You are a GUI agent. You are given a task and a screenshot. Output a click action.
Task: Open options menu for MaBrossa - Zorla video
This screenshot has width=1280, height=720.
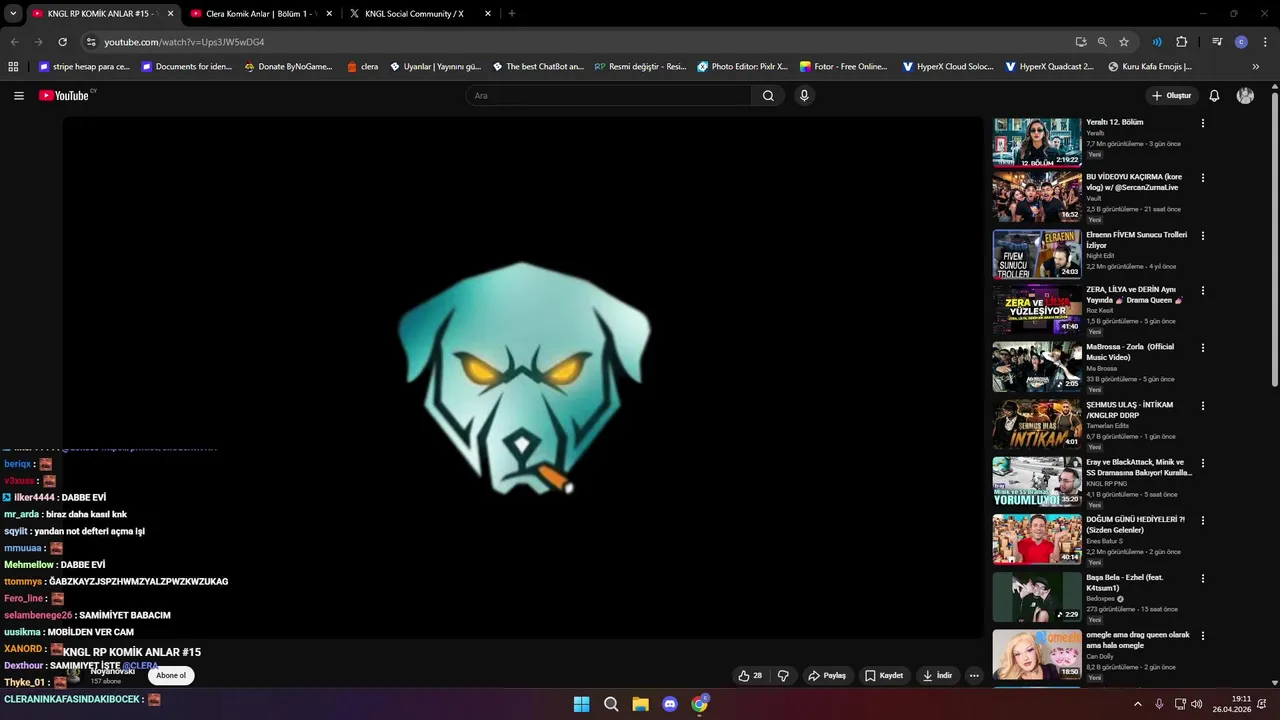1203,348
